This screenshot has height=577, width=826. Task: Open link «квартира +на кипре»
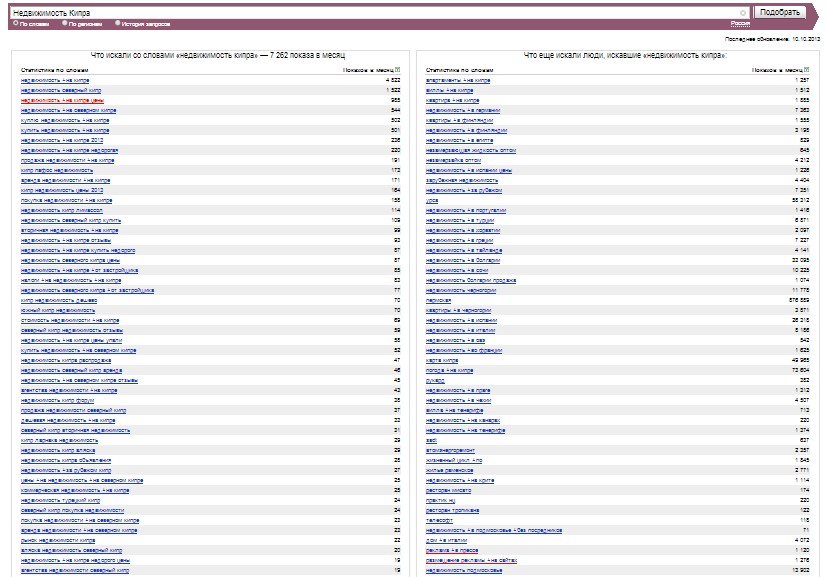point(453,101)
